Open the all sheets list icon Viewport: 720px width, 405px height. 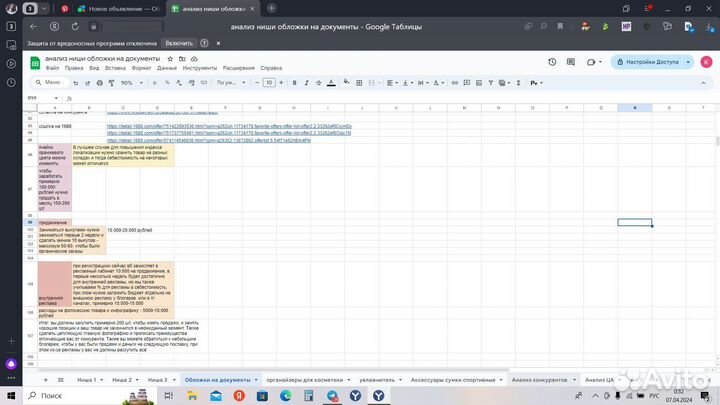(60, 380)
